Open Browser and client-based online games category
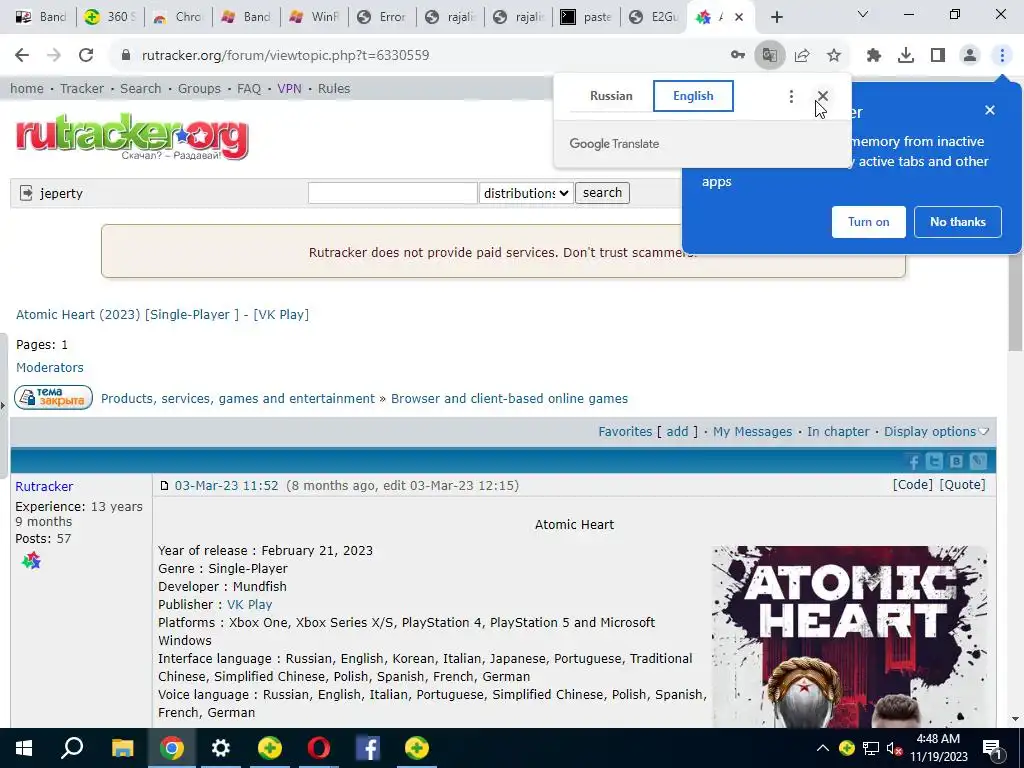 coord(509,398)
